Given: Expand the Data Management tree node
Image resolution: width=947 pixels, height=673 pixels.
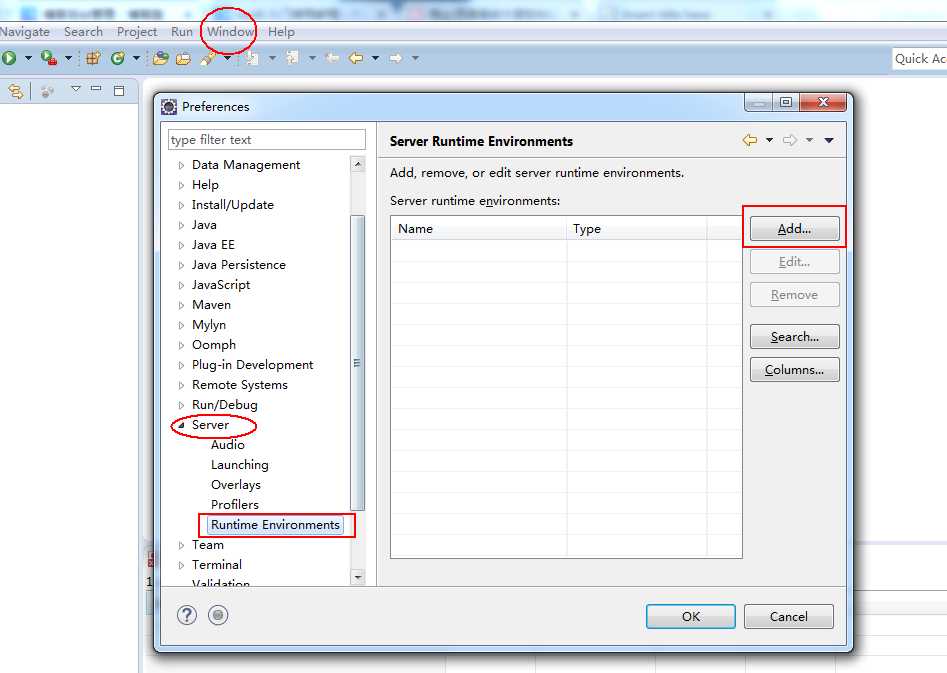Looking at the screenshot, I should click(181, 165).
